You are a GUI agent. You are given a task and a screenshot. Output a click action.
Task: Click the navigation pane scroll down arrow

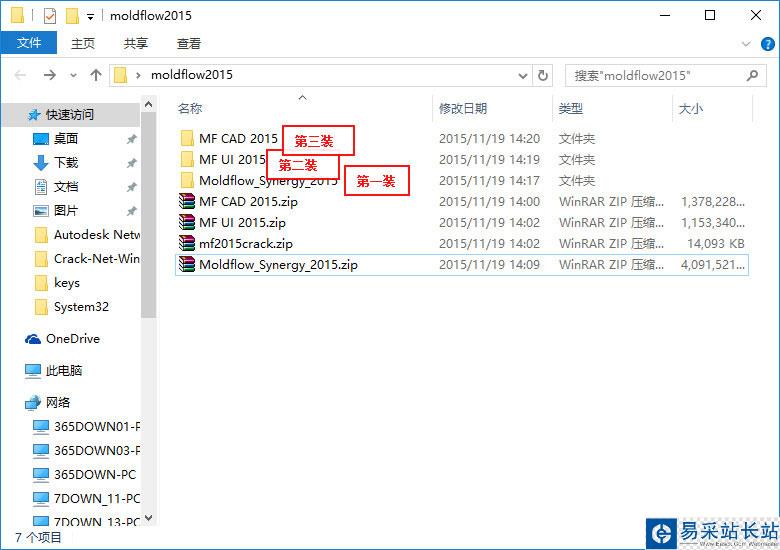click(148, 518)
